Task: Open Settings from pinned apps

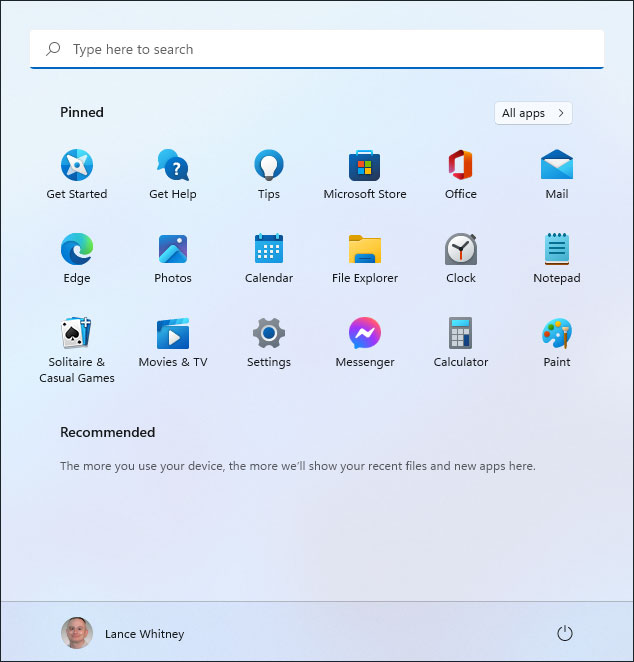Action: (x=269, y=334)
